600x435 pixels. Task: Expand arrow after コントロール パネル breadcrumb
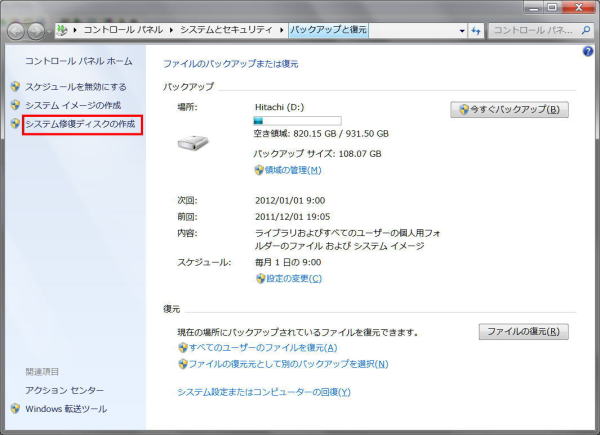(171, 30)
